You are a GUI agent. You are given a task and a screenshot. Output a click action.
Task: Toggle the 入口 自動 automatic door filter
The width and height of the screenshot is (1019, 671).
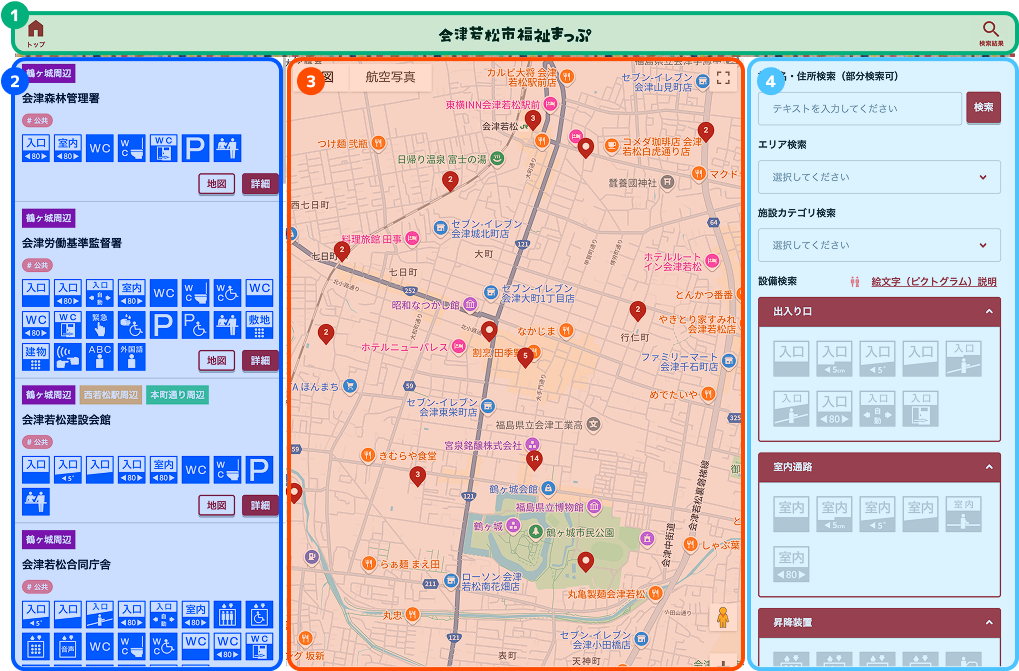pyautogui.click(x=877, y=409)
